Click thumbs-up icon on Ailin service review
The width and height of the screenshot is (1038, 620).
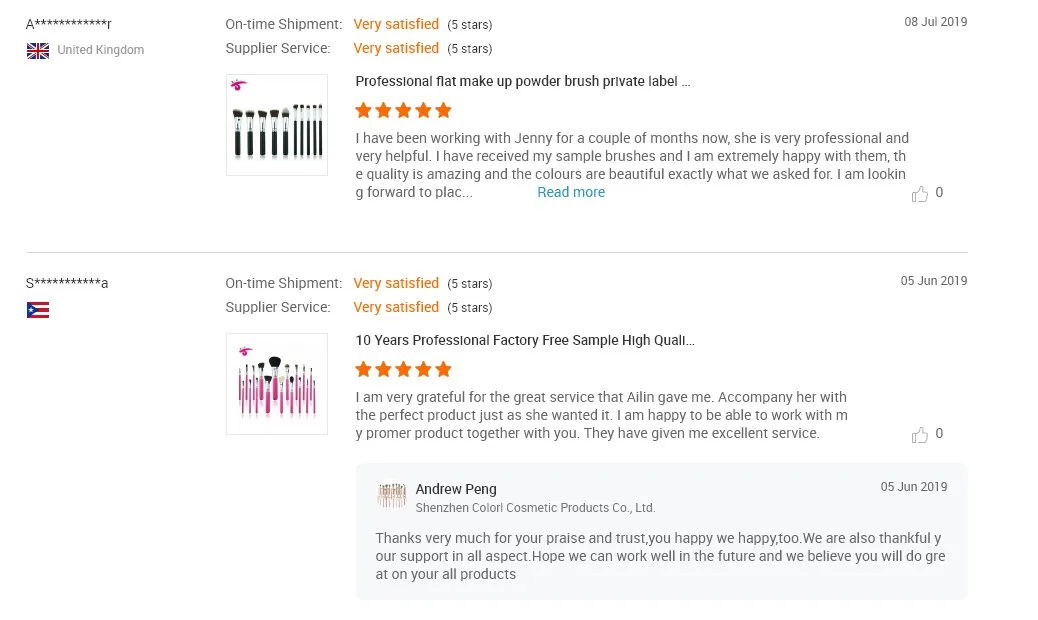[x=920, y=435]
